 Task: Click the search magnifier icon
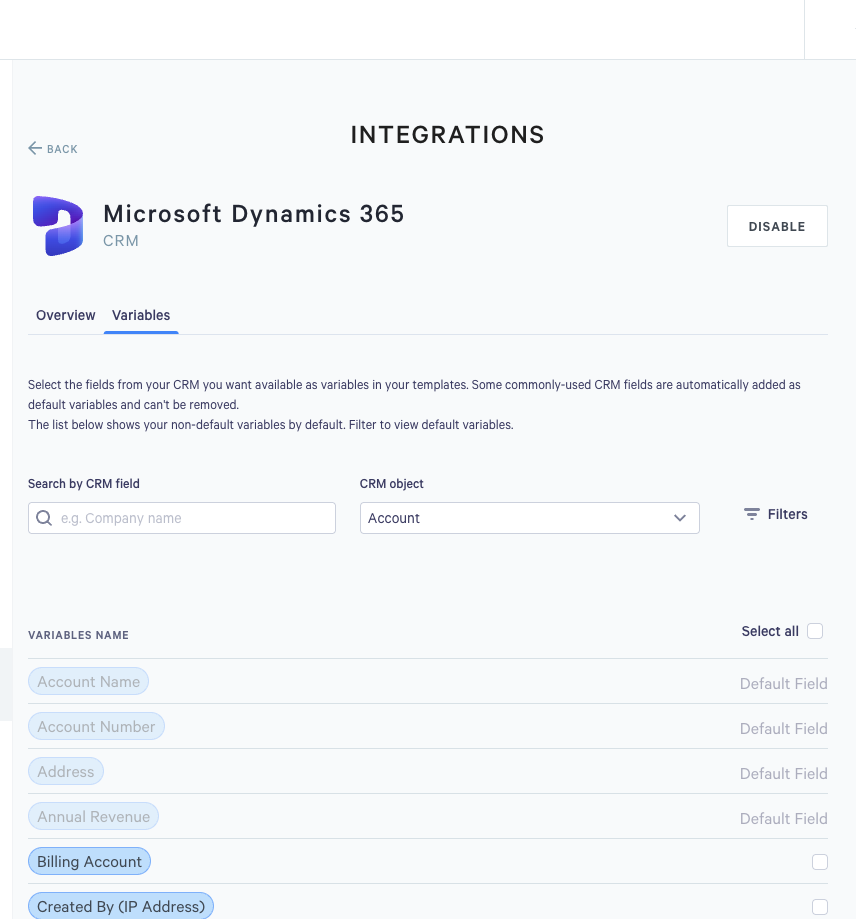point(44,518)
